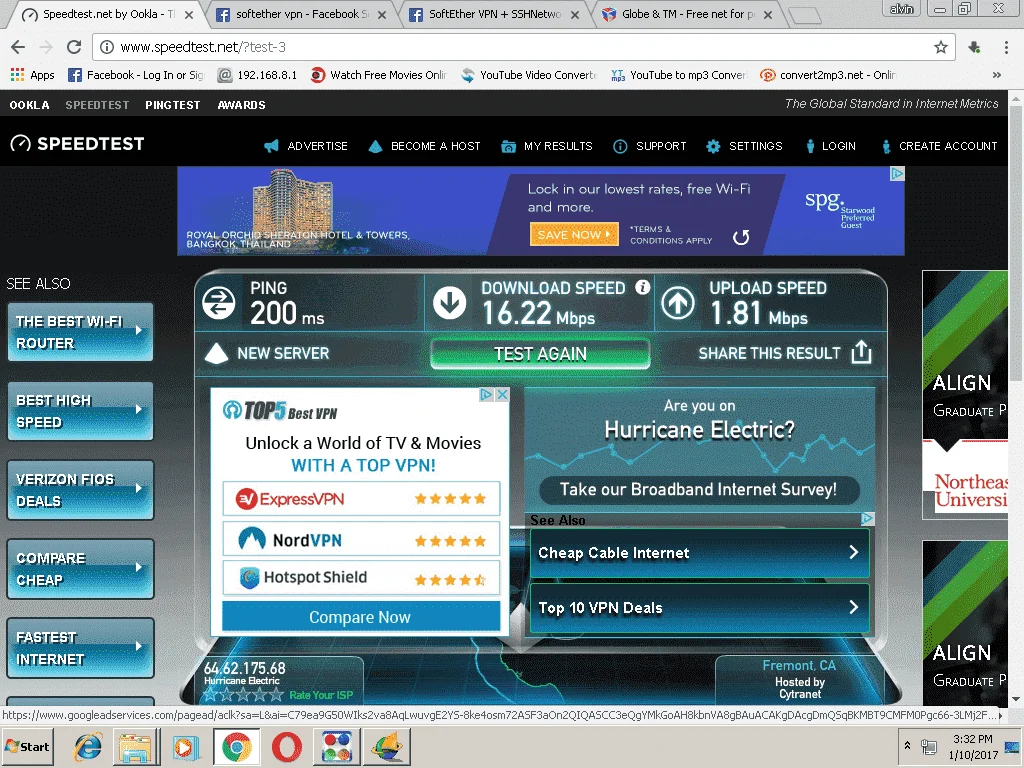Click the Compare Now button
Viewport: 1024px width, 768px height.
click(360, 617)
